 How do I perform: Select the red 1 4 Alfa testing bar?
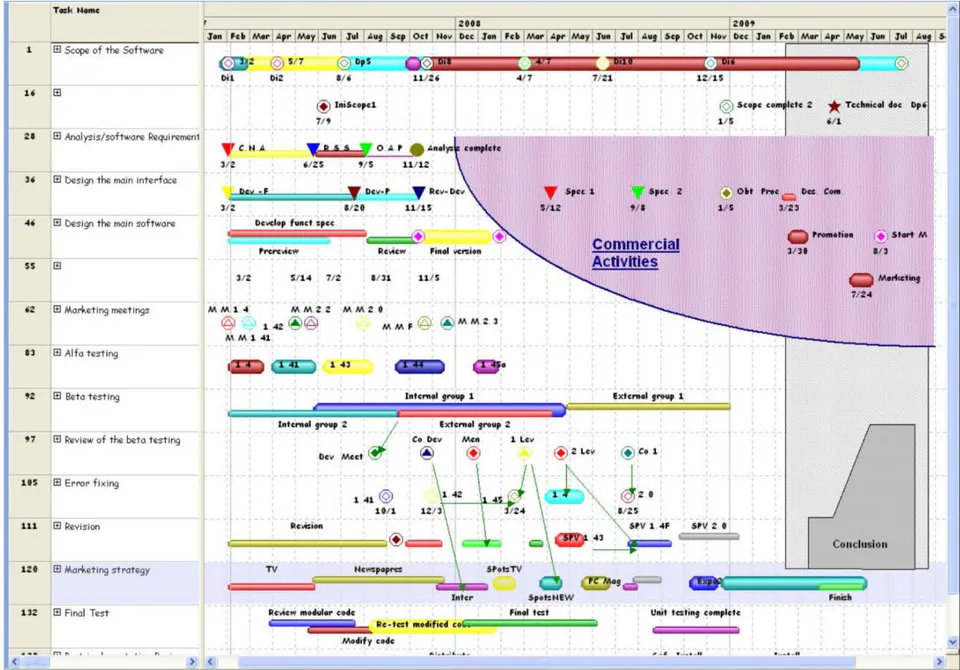tap(246, 366)
